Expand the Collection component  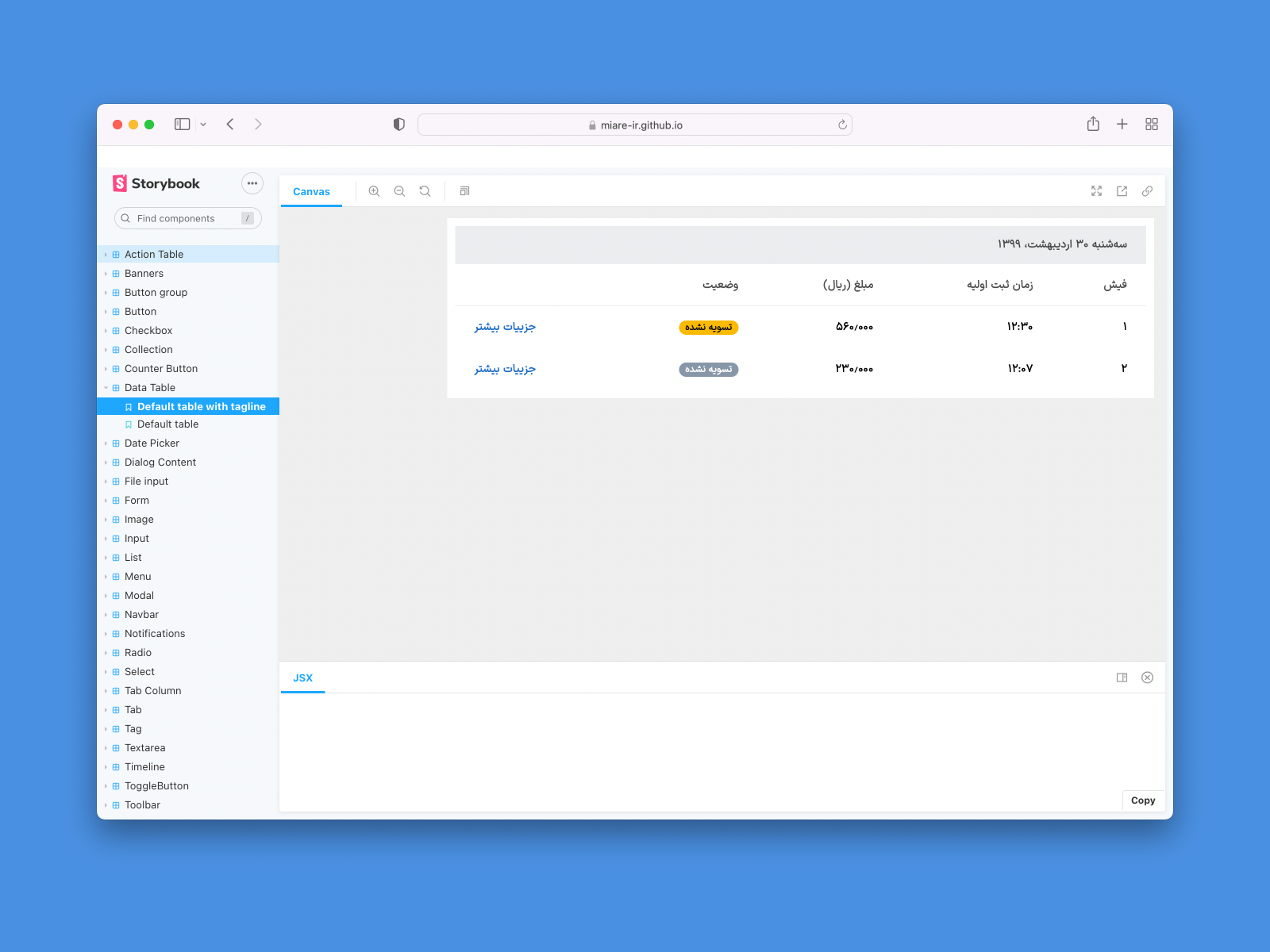pos(188,349)
